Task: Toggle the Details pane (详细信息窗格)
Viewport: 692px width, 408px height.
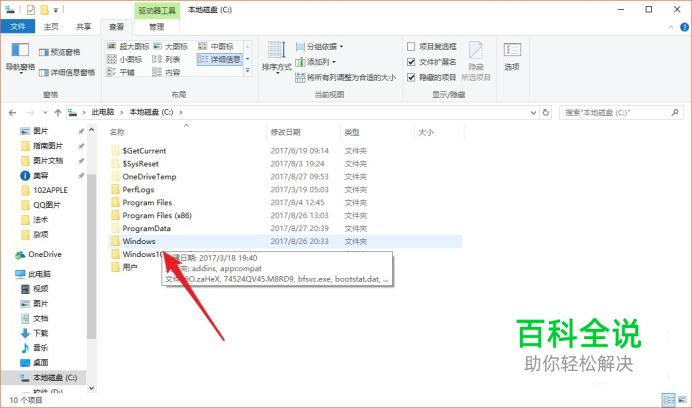Action: 67,72
